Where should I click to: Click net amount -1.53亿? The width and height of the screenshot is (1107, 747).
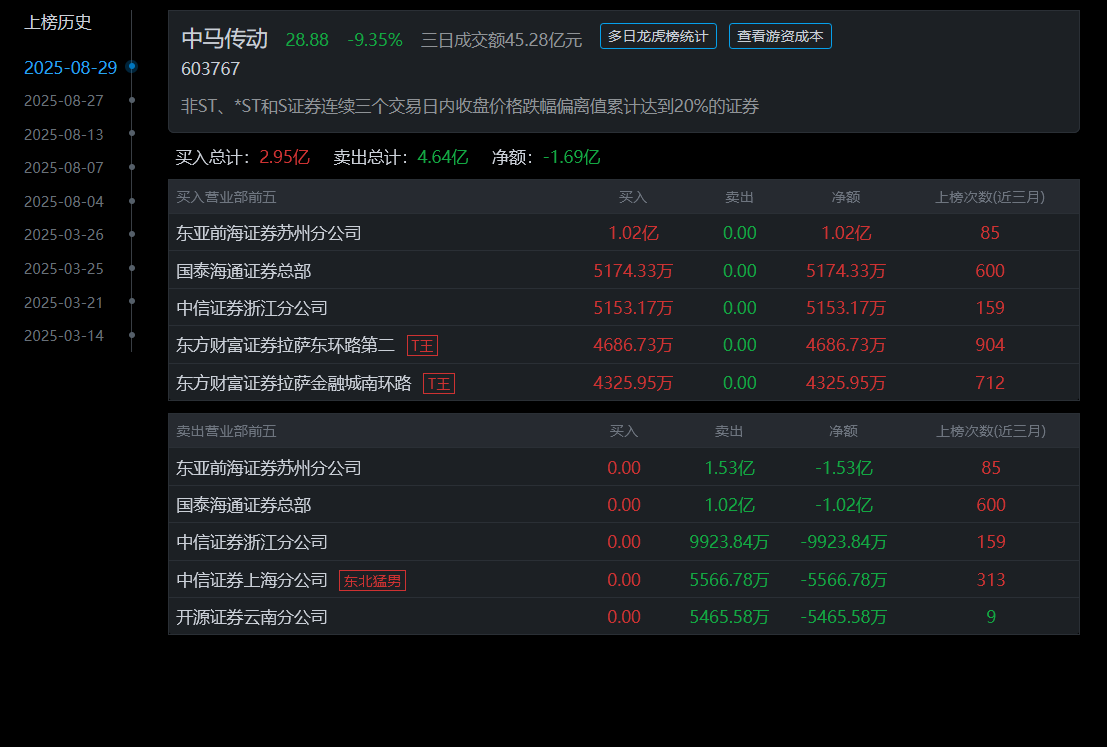point(844,468)
